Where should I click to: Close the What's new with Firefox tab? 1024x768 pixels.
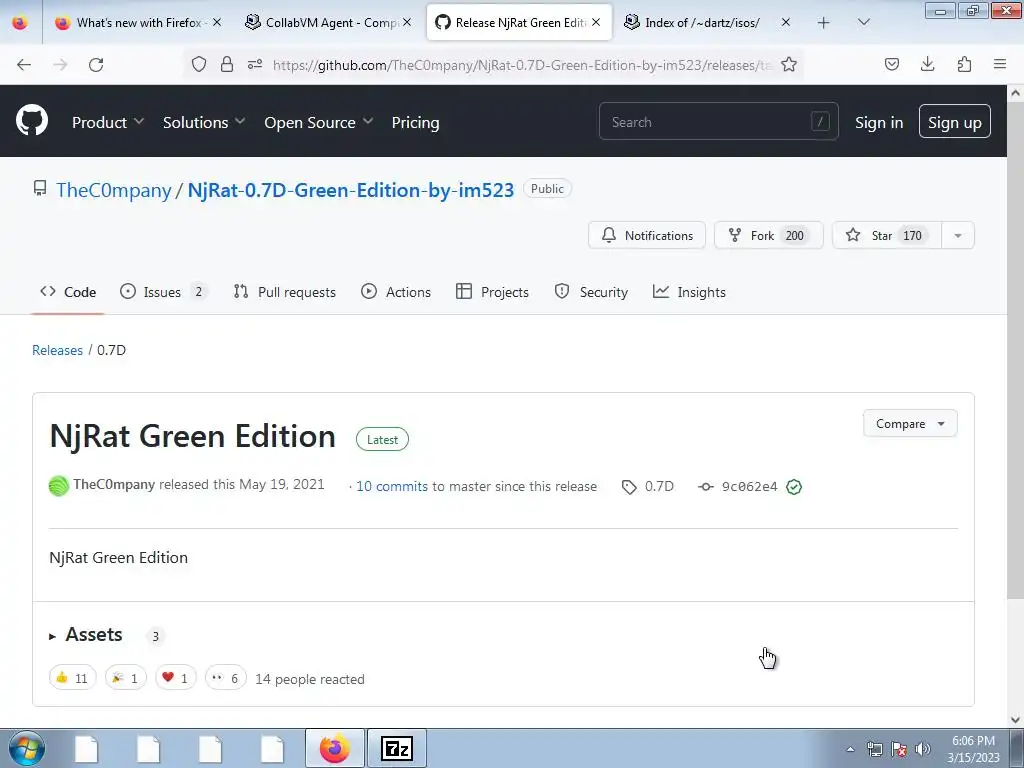[x=217, y=22]
